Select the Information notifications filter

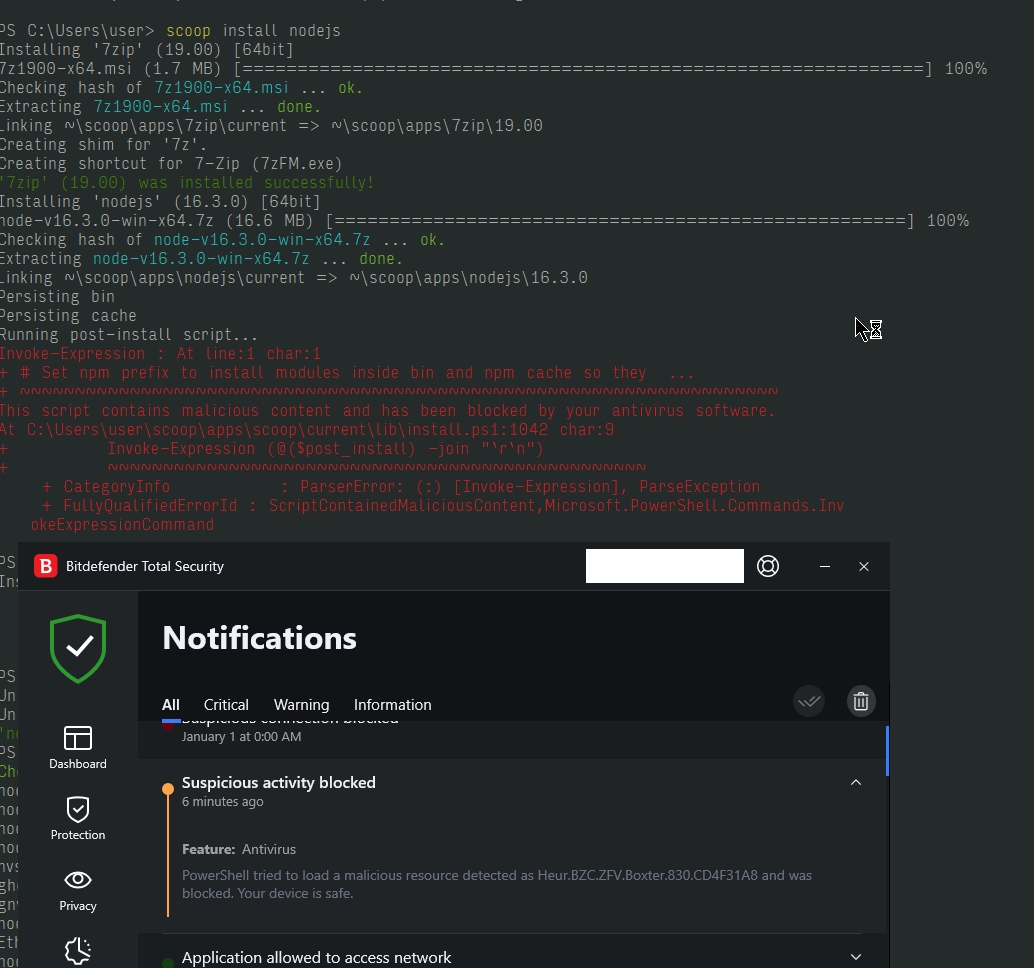pyautogui.click(x=392, y=705)
